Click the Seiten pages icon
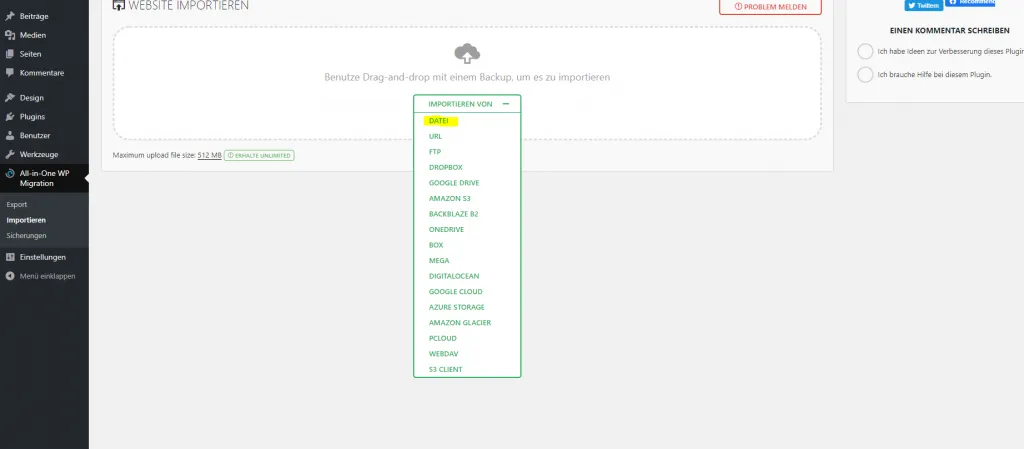1024x449 pixels. tap(10, 54)
